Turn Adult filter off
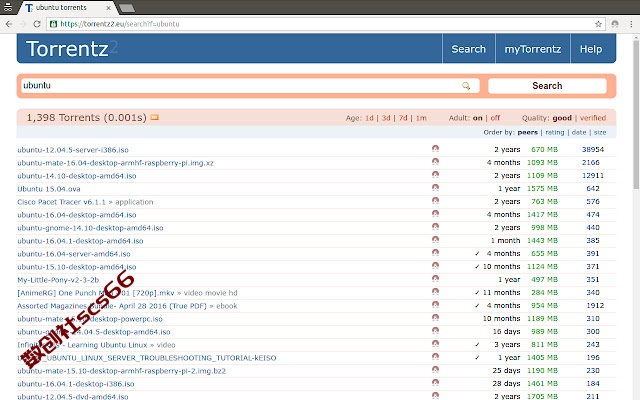 pyautogui.click(x=495, y=118)
